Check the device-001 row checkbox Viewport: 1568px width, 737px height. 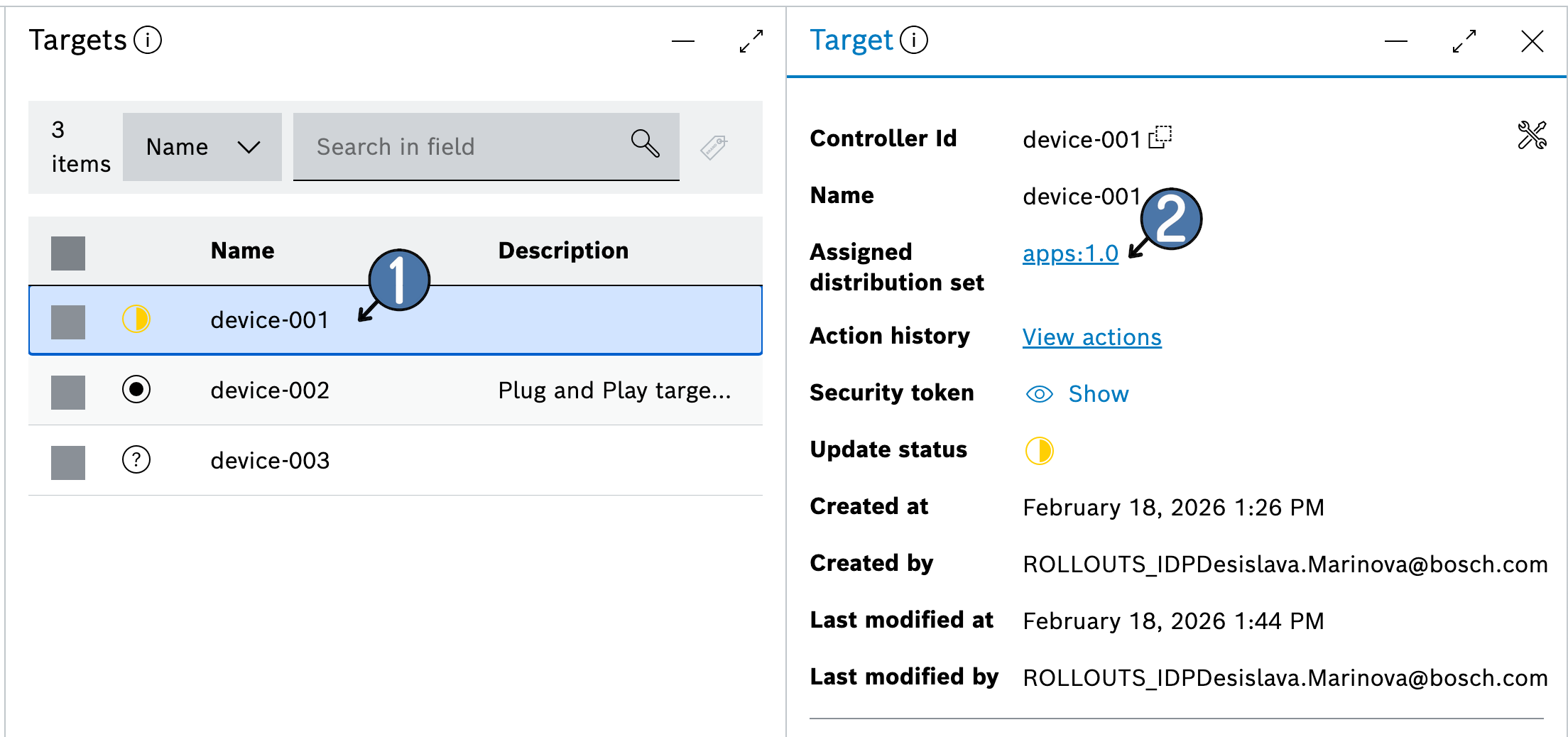68,322
